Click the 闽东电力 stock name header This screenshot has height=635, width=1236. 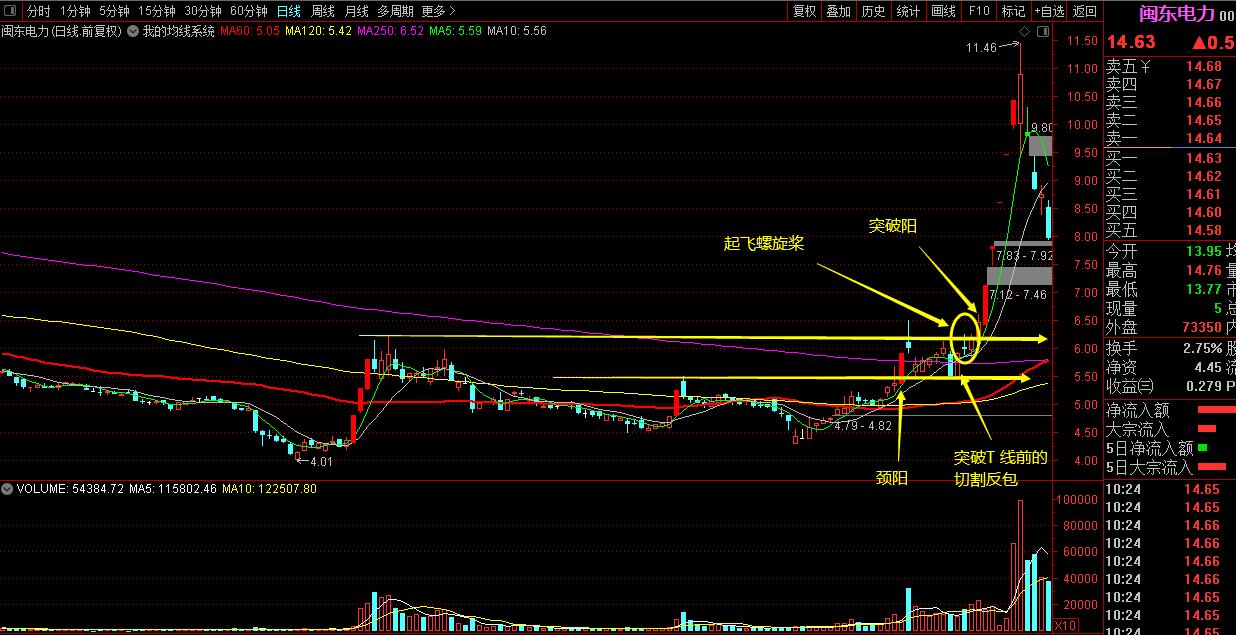click(1176, 13)
